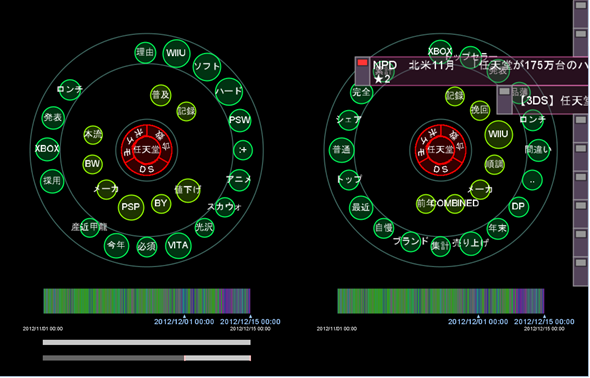Click the WIIU node in left outer ring
This screenshot has width=590, height=378.
pyautogui.click(x=176, y=53)
